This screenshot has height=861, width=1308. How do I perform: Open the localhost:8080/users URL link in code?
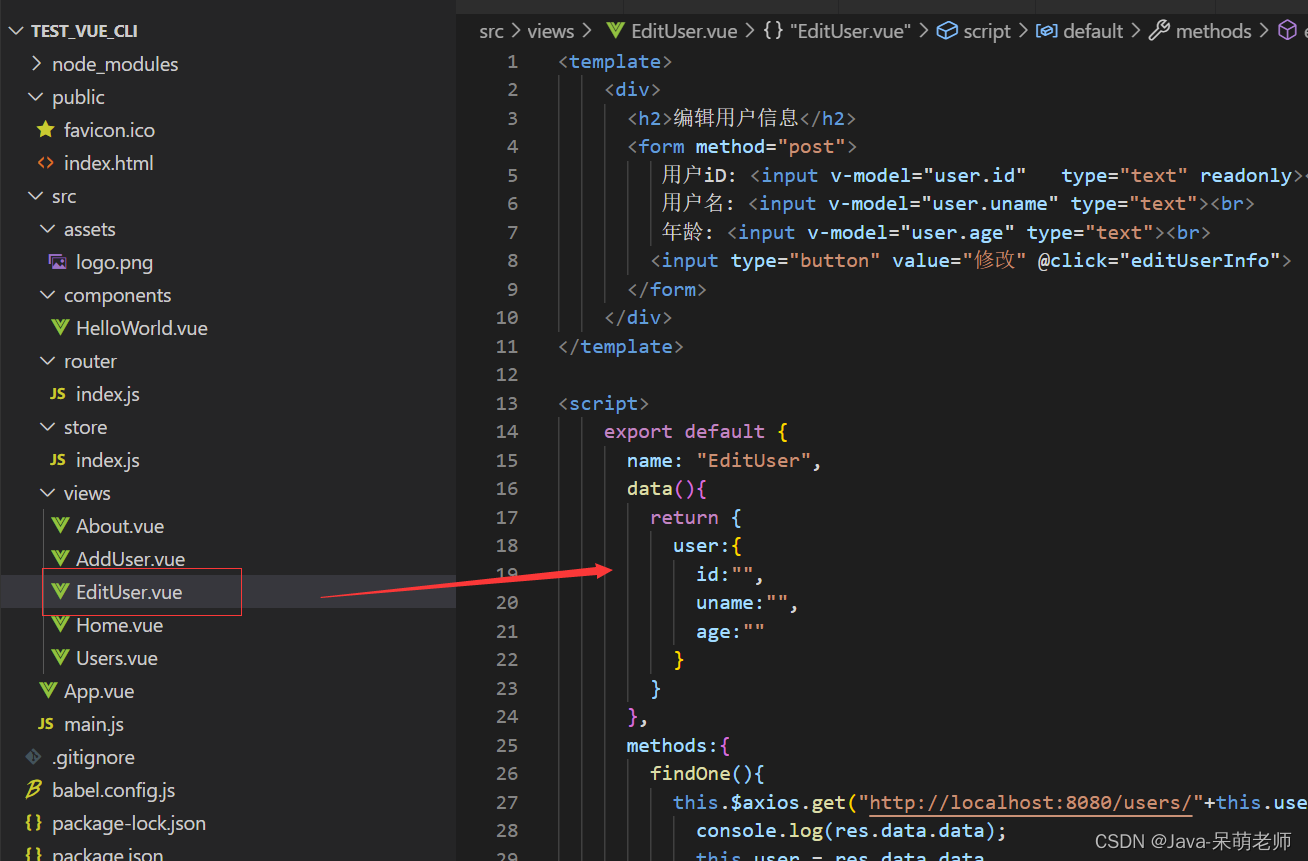1032,802
